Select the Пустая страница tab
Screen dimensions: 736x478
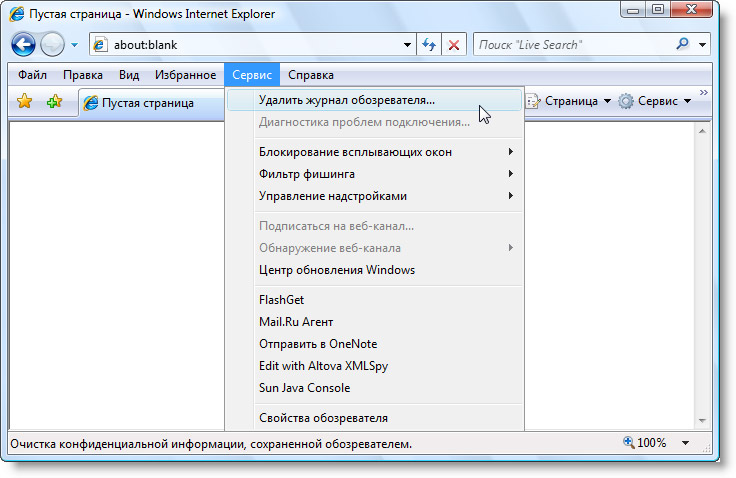click(151, 103)
